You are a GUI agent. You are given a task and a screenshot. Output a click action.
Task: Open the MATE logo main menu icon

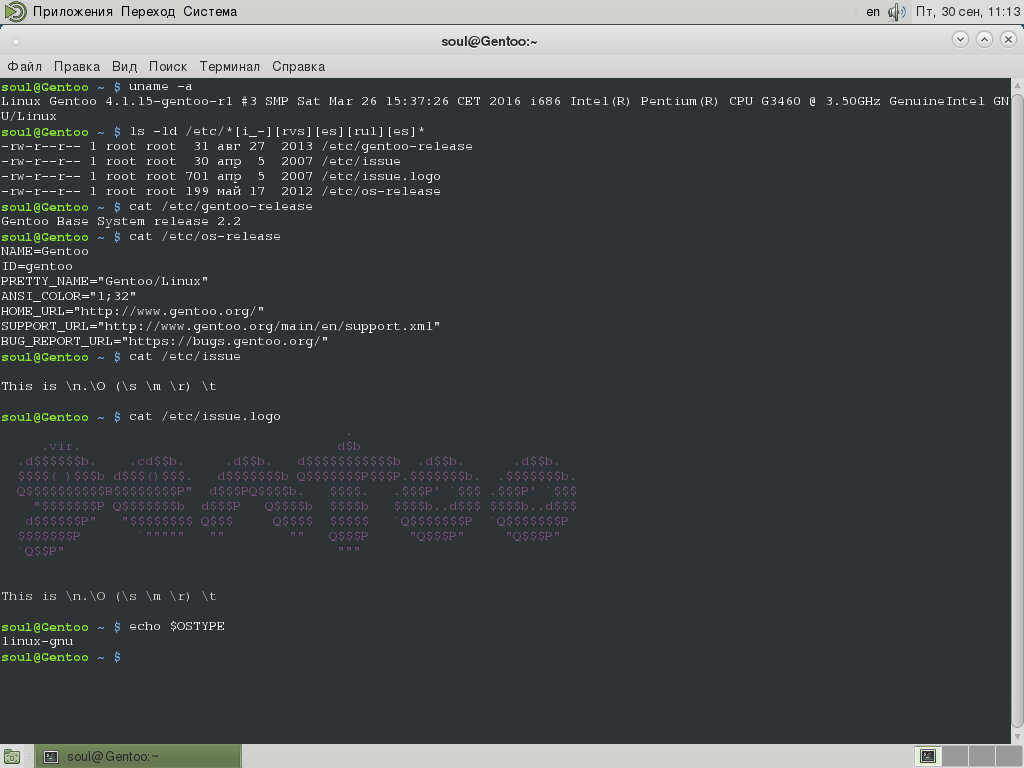tap(15, 11)
